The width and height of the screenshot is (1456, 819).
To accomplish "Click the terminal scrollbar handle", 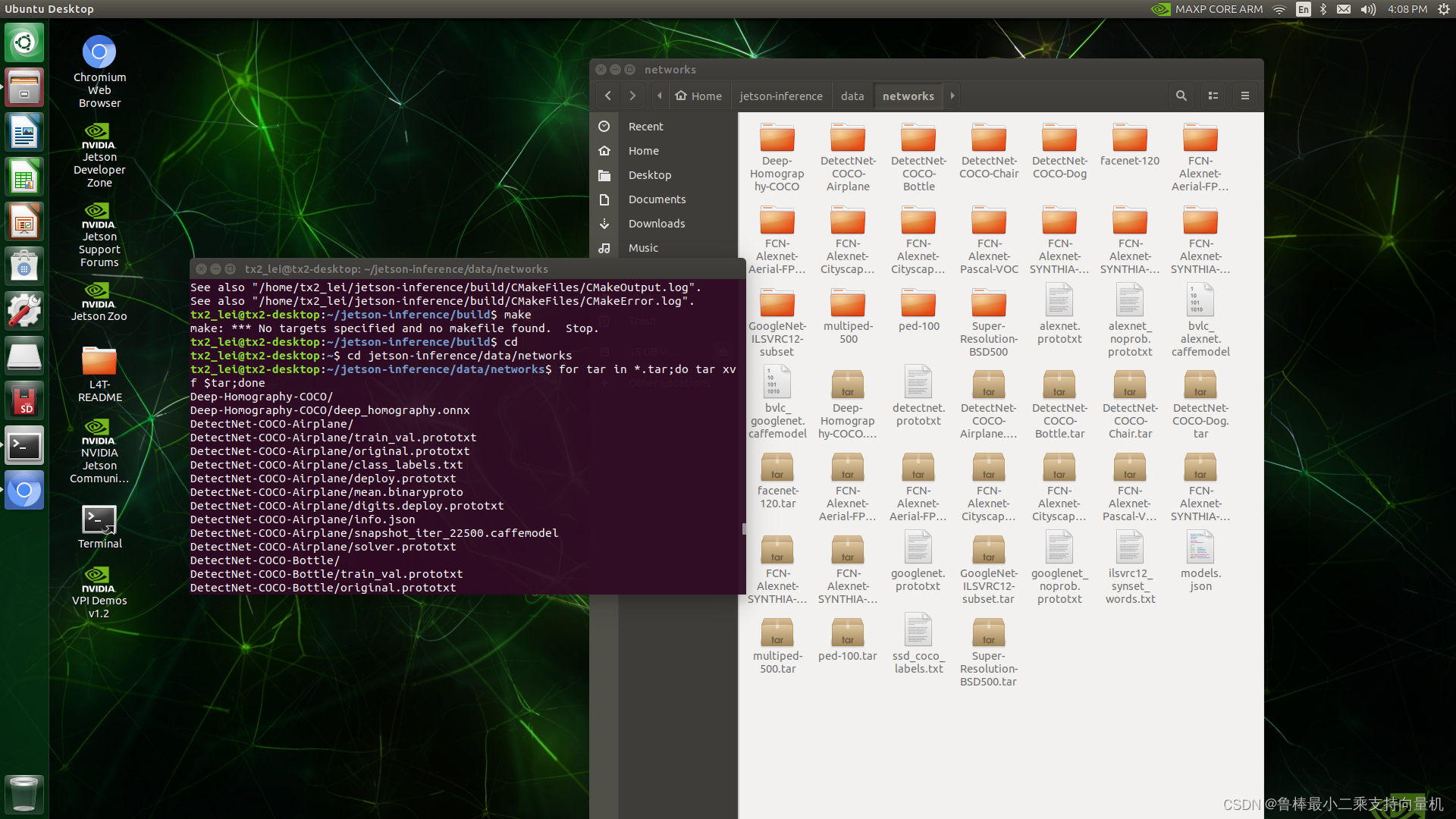I will tap(743, 529).
